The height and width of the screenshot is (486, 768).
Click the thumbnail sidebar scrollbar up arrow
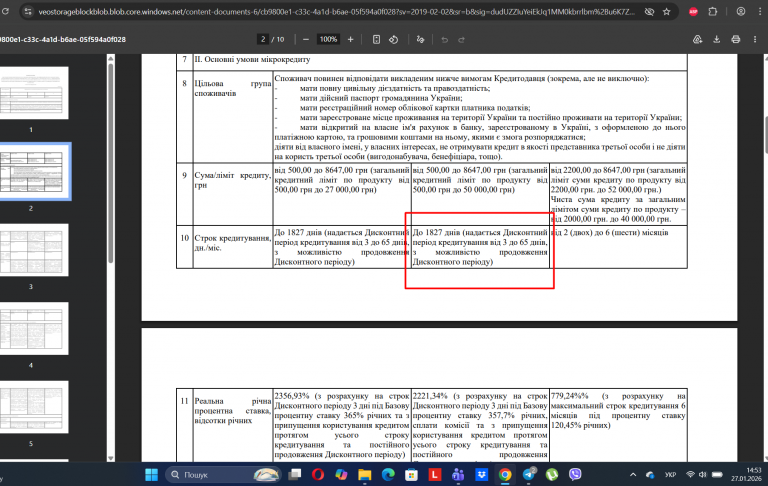(111, 58)
